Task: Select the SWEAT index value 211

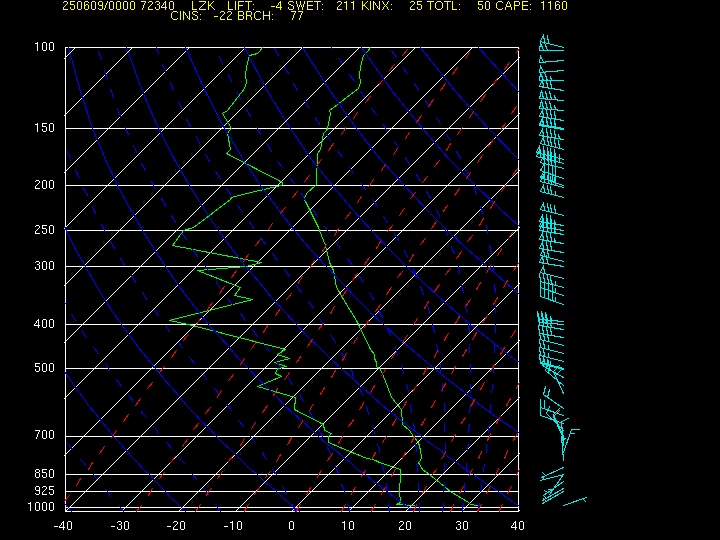Action: 345,6
